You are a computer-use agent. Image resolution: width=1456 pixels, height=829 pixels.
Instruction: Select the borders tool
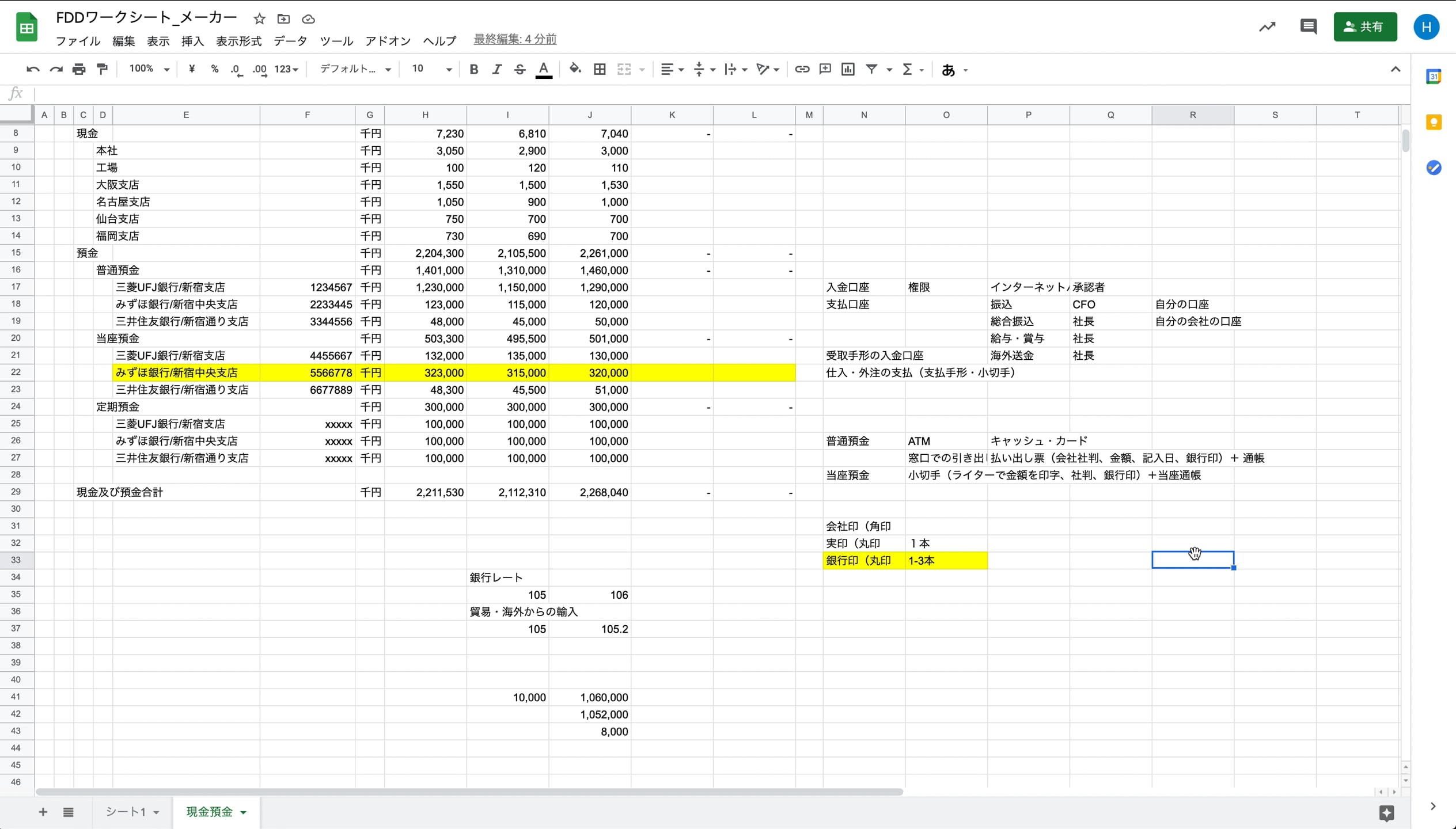tap(600, 69)
